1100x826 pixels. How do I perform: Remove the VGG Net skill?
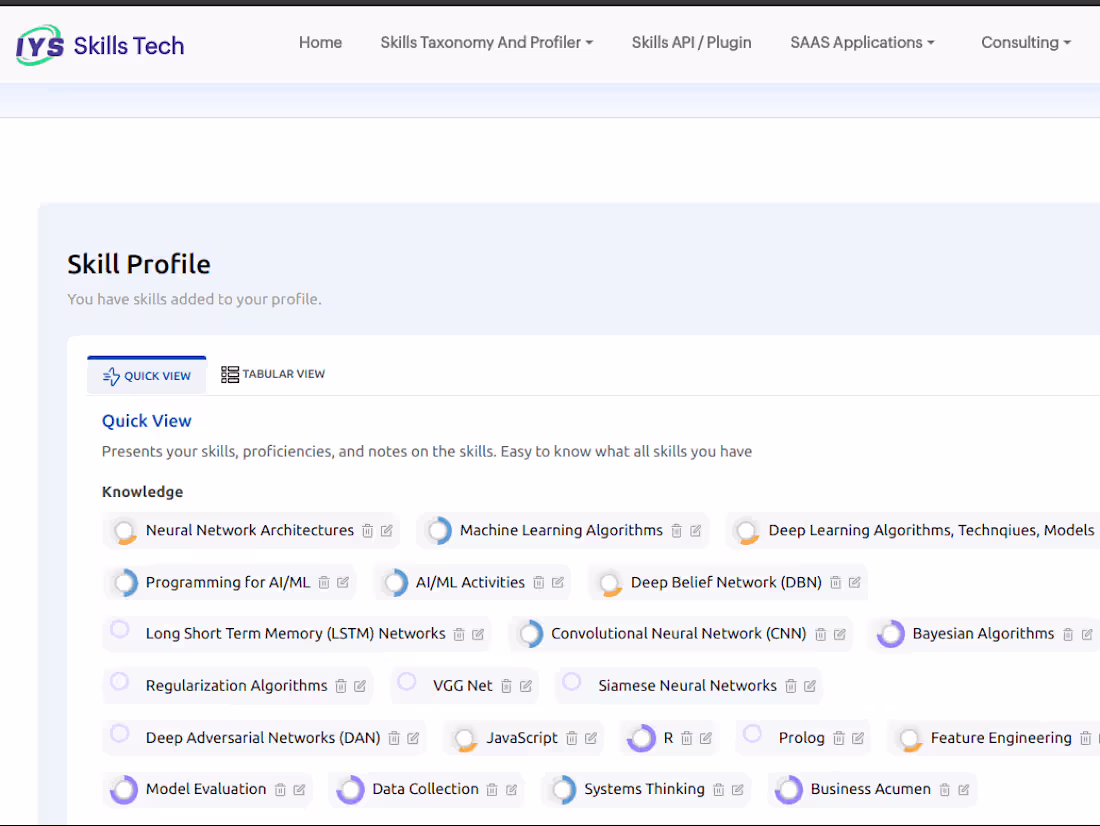tap(507, 686)
